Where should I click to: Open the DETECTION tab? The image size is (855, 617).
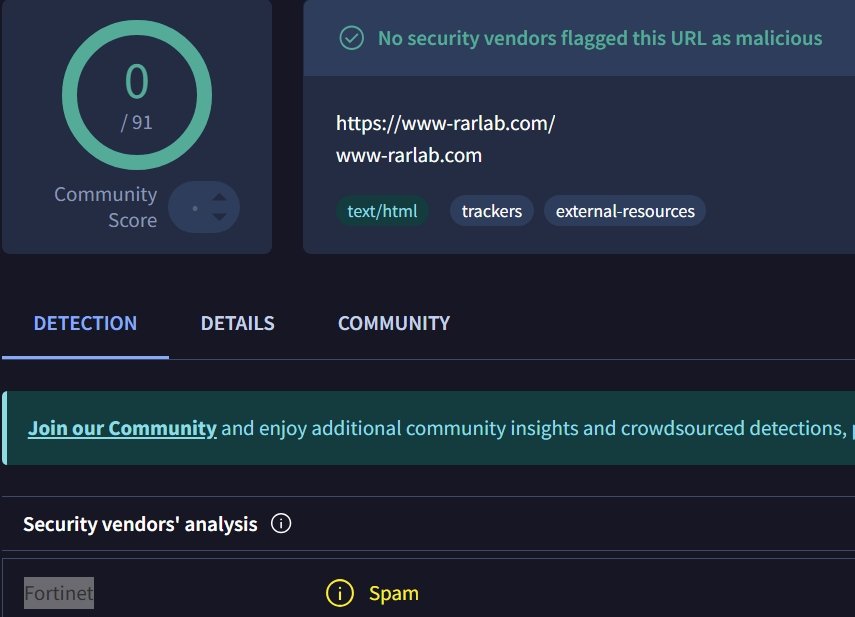point(85,323)
